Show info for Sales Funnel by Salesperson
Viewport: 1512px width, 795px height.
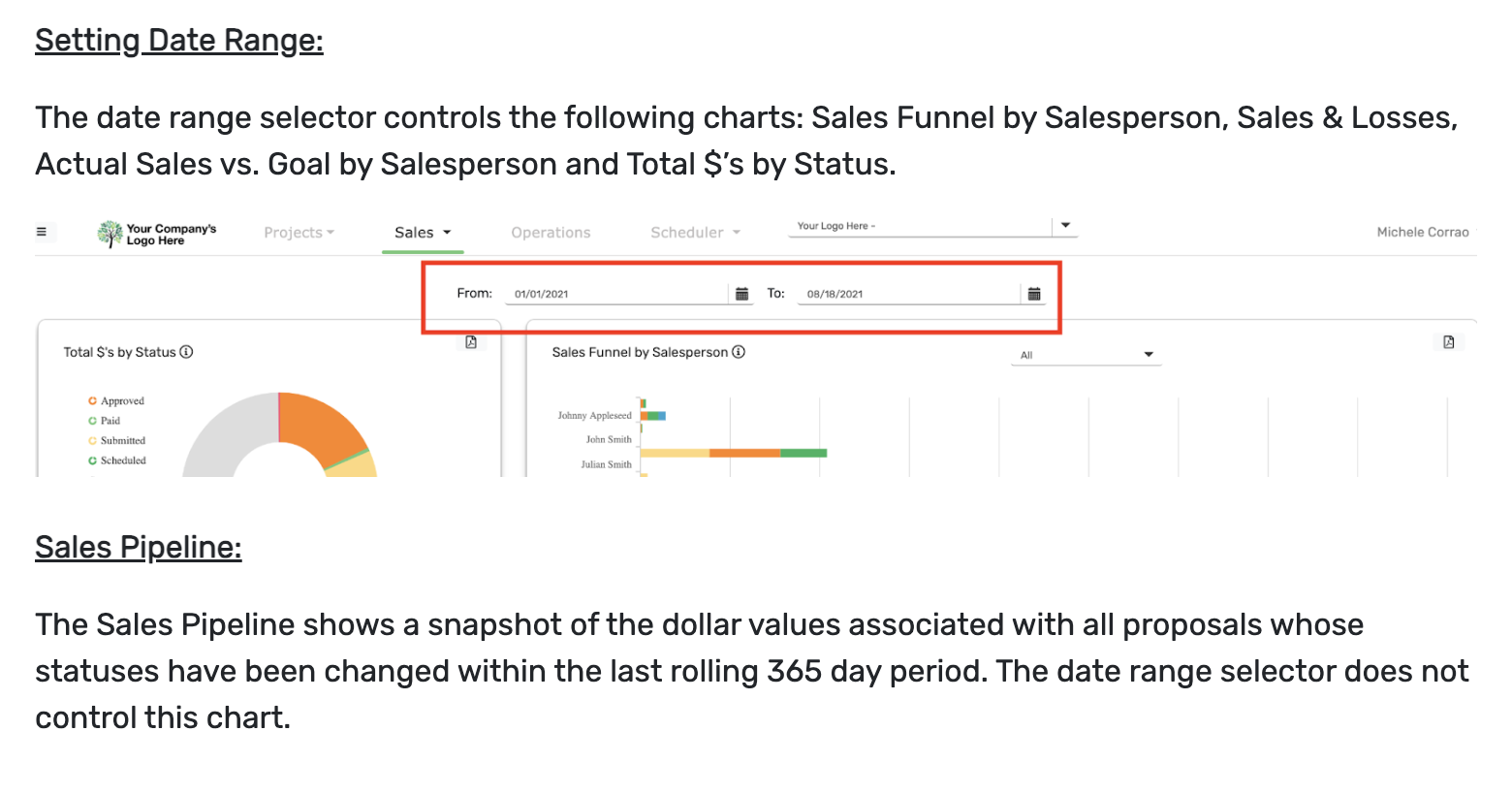[x=739, y=352]
